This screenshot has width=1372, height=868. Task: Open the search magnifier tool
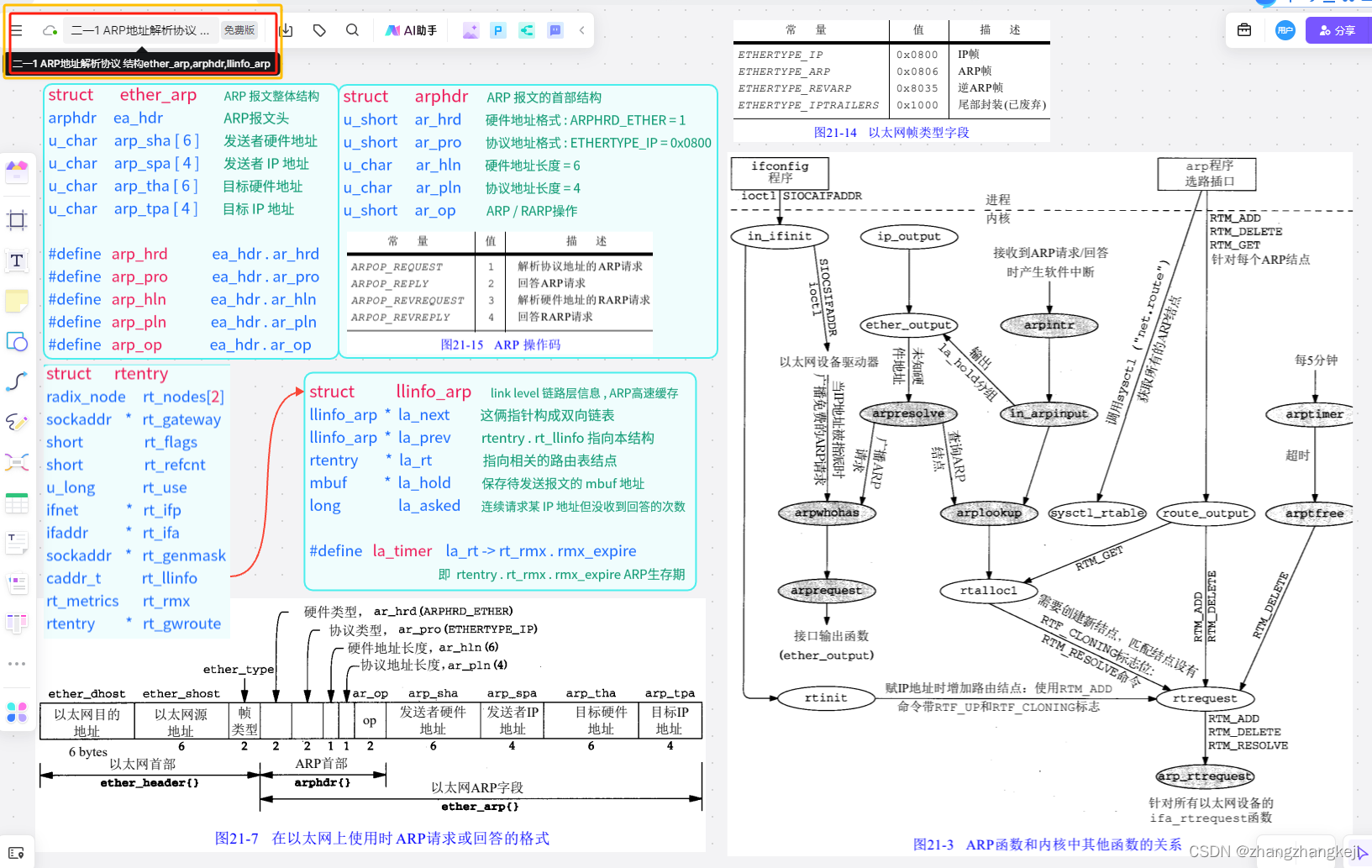[352, 30]
